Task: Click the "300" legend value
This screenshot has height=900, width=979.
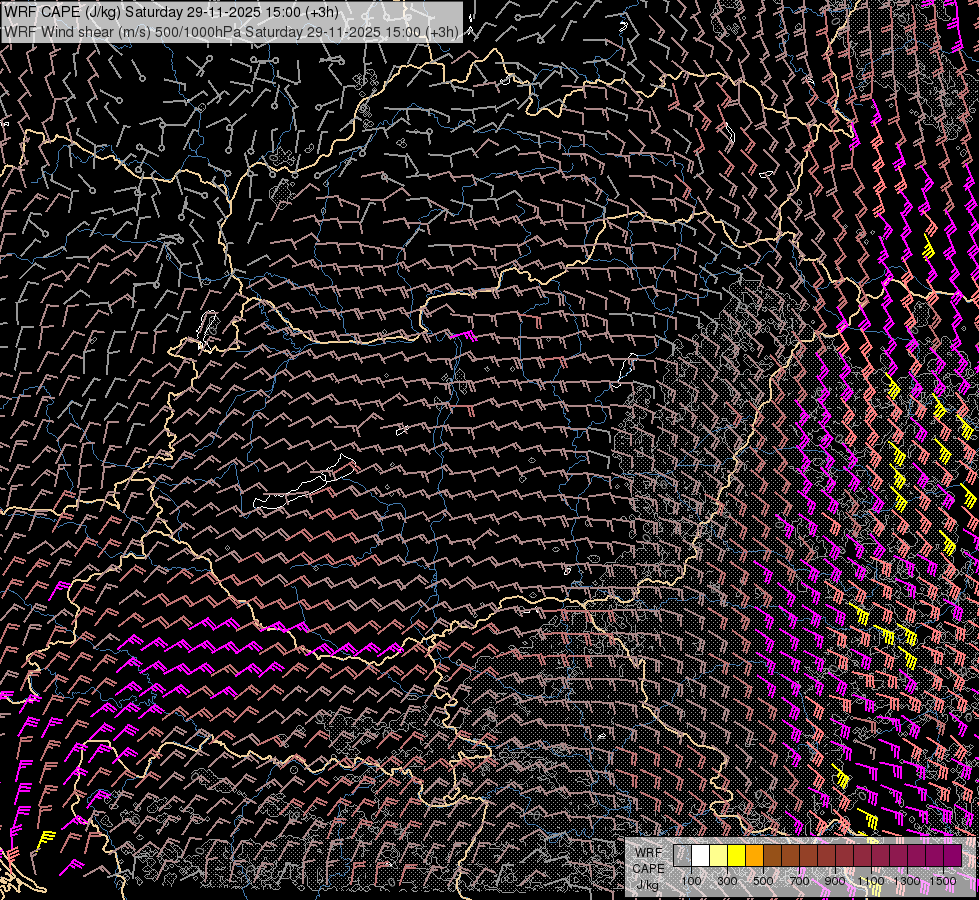Action: [727, 881]
